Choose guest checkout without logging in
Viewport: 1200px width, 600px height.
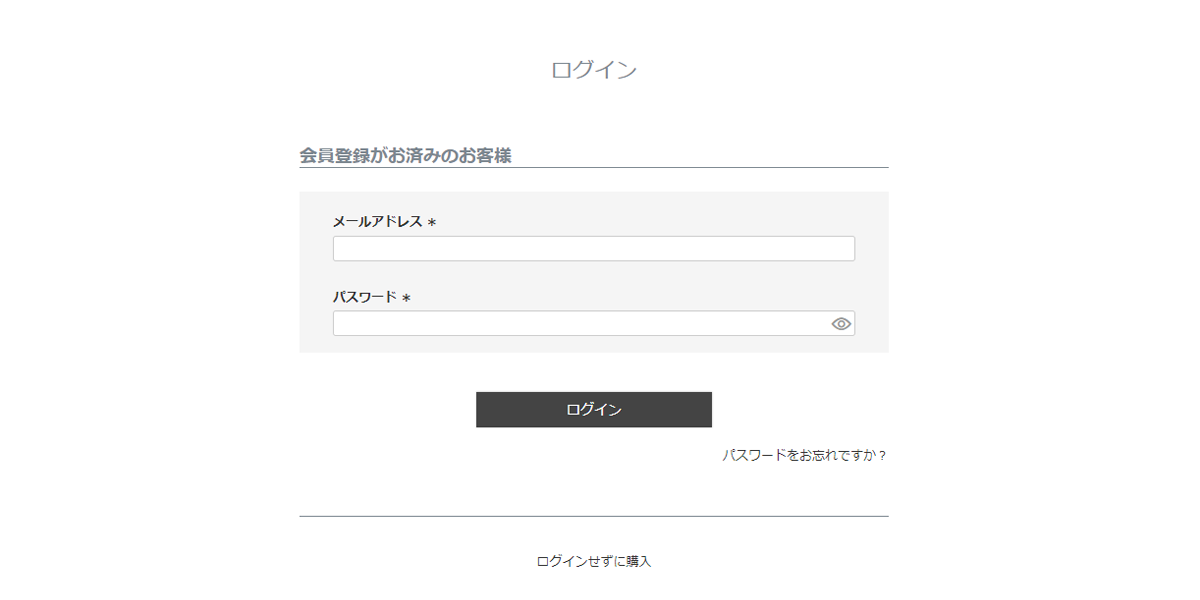click(594, 562)
